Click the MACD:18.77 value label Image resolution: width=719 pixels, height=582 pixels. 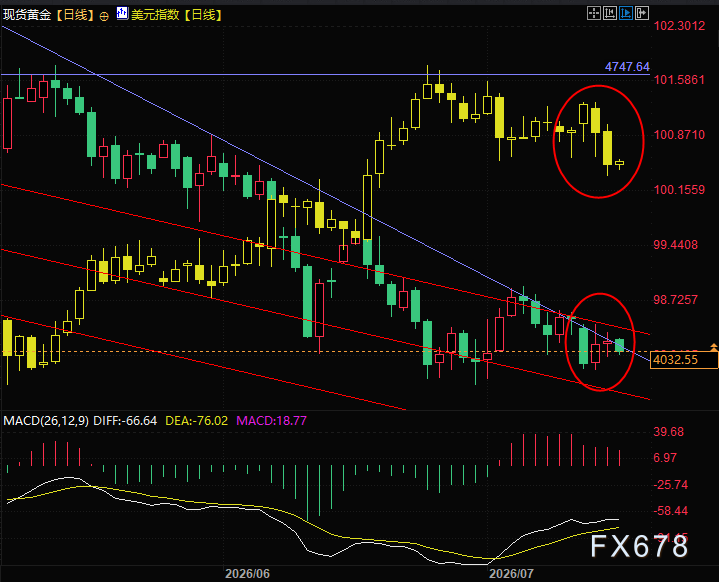[271, 421]
